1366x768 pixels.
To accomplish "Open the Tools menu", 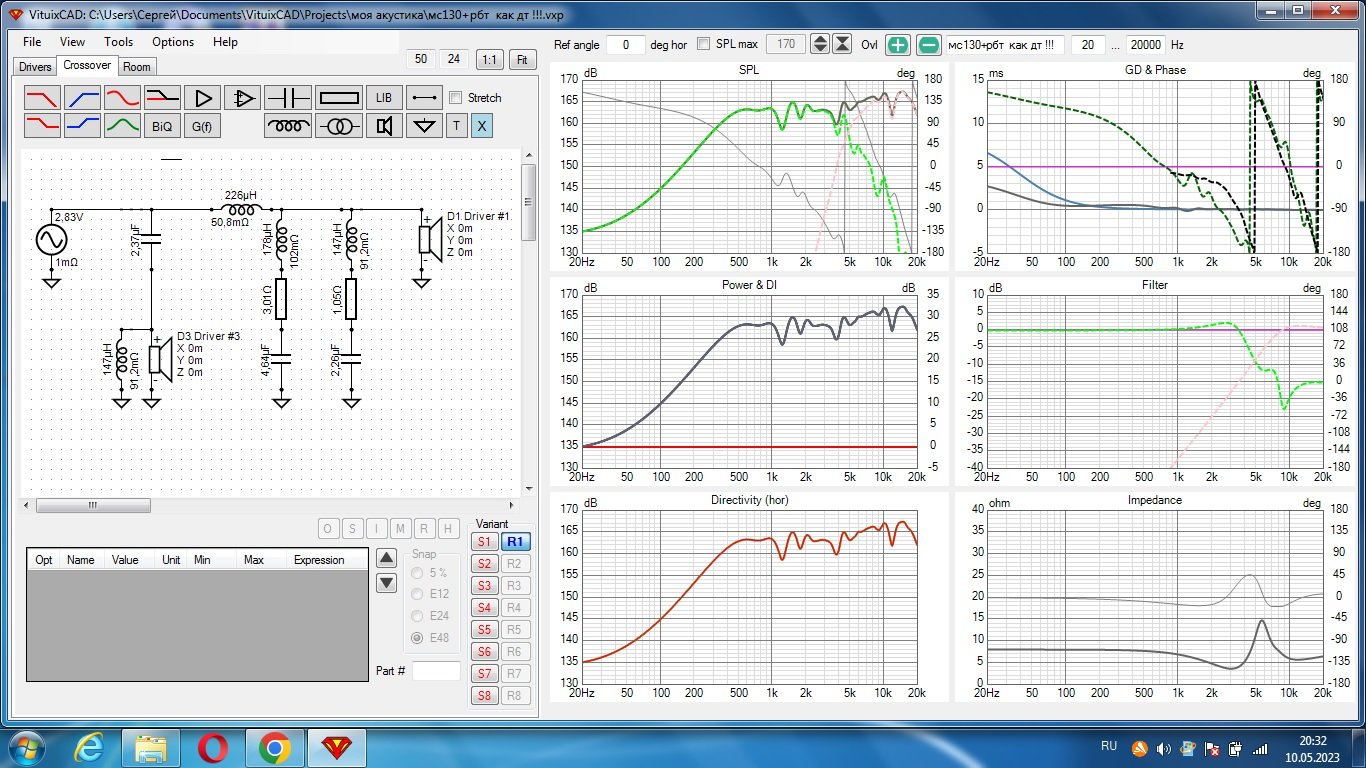I will (118, 42).
